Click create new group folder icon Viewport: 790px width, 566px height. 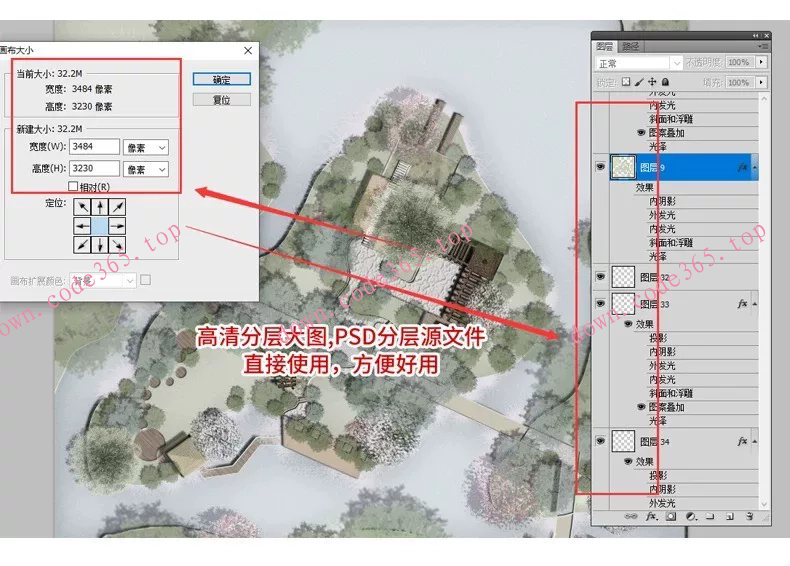click(x=710, y=517)
